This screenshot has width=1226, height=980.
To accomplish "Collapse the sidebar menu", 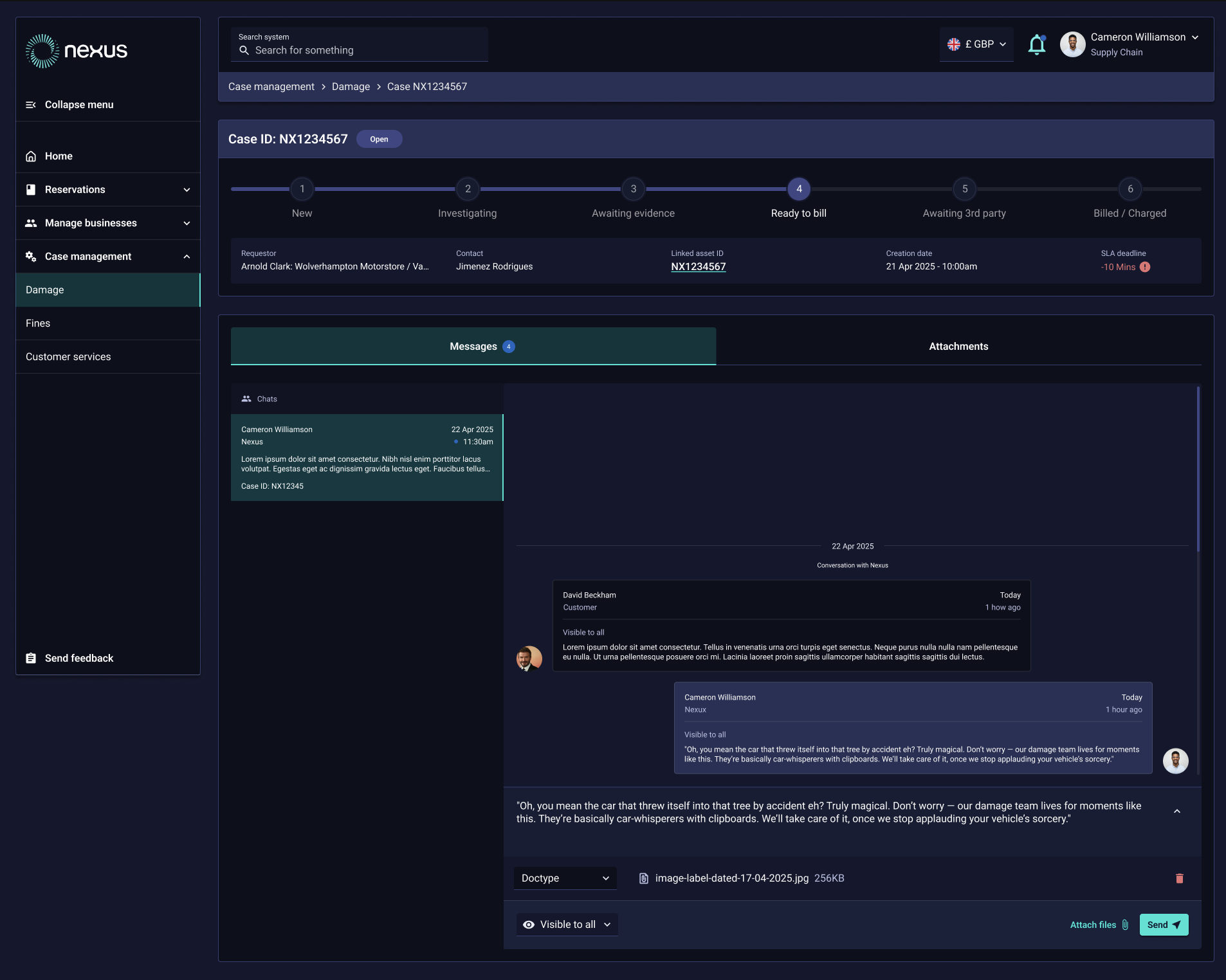I will tap(69, 105).
